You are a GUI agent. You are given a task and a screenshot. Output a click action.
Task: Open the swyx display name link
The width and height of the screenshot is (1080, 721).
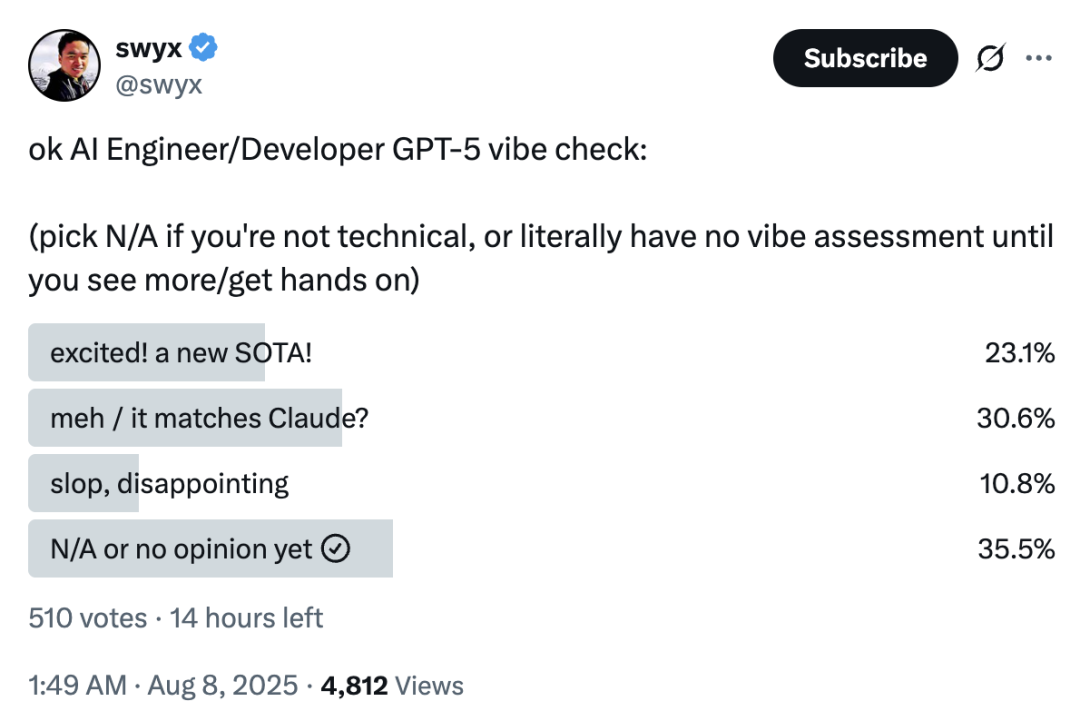coord(148,48)
